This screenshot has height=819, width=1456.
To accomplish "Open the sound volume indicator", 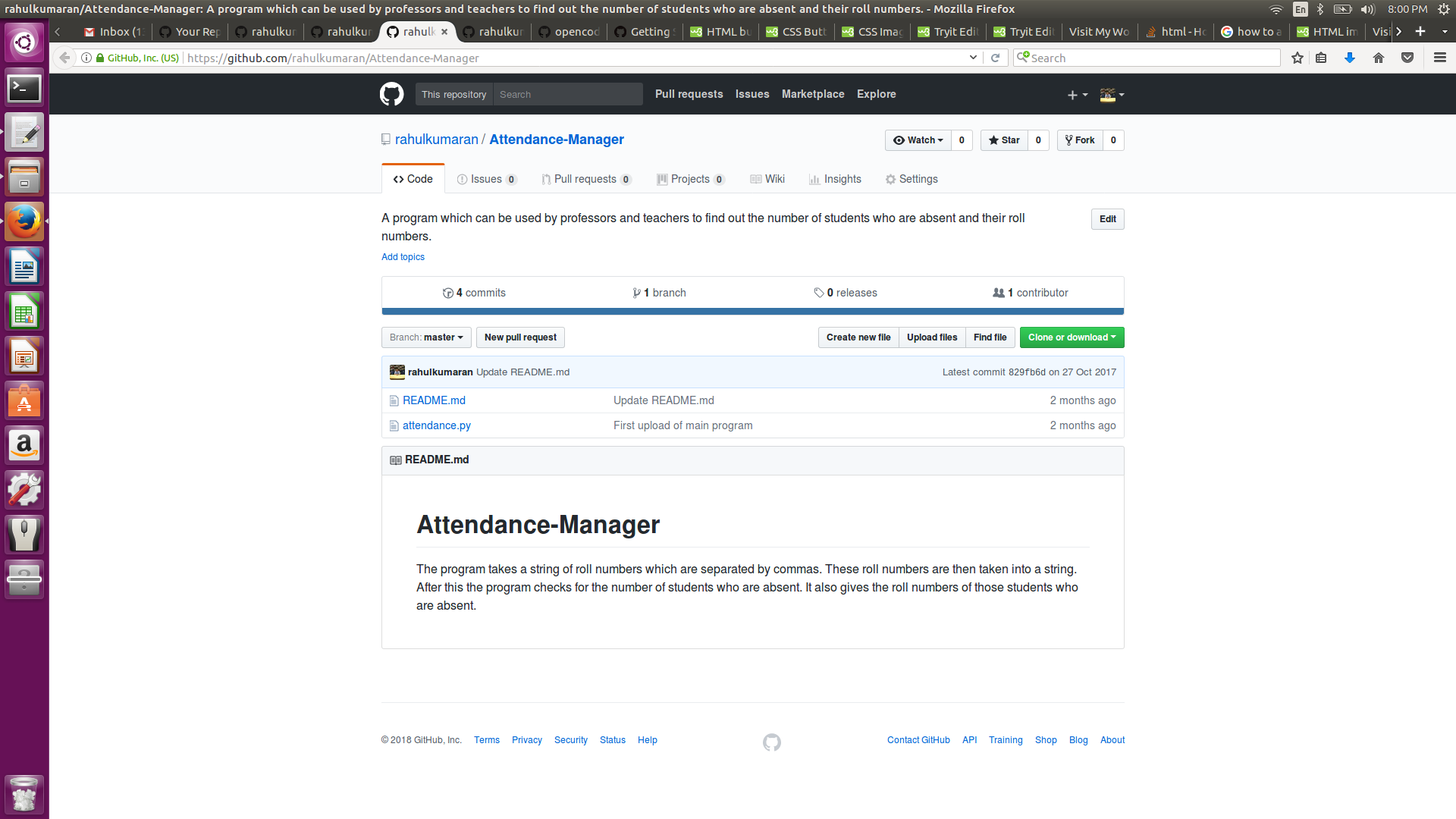I will (x=1368, y=9).
